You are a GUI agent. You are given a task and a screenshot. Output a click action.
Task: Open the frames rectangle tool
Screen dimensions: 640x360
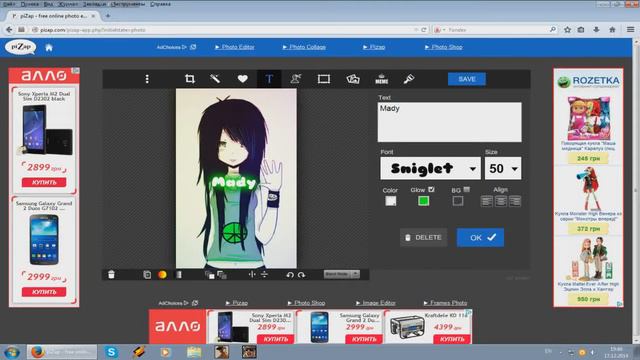pyautogui.click(x=324, y=79)
